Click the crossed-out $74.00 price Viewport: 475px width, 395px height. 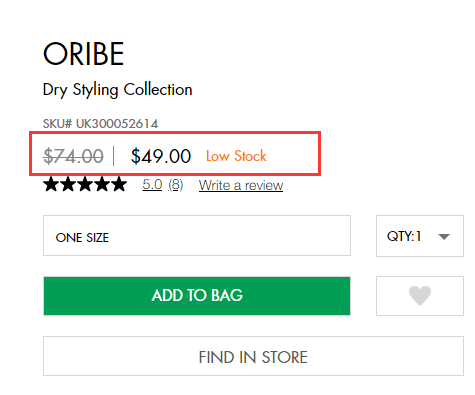point(73,156)
